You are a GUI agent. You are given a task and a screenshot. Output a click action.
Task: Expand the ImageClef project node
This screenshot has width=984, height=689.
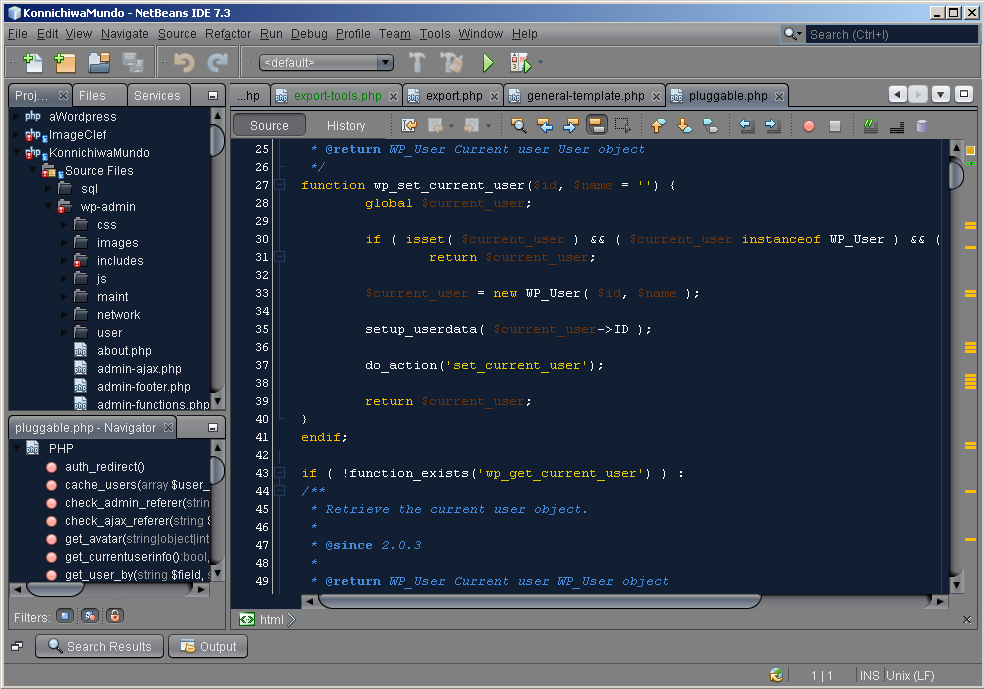[17, 134]
